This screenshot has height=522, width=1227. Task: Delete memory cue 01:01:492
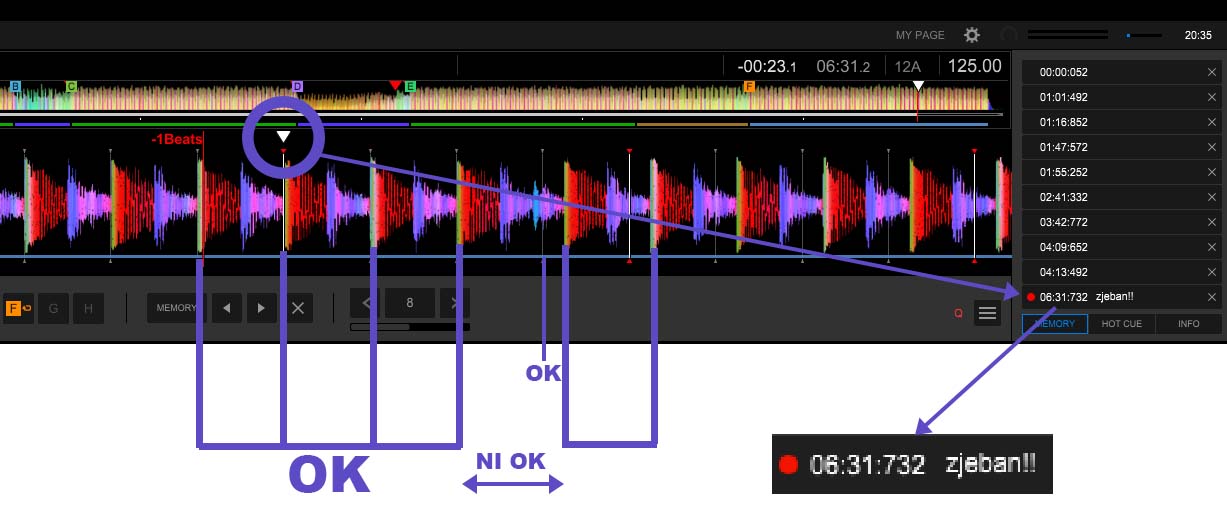(1211, 97)
